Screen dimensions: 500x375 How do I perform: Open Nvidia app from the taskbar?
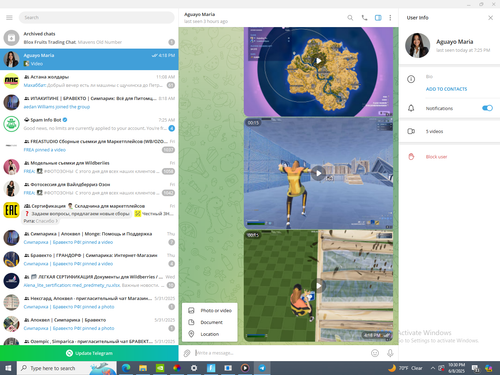coord(160,368)
